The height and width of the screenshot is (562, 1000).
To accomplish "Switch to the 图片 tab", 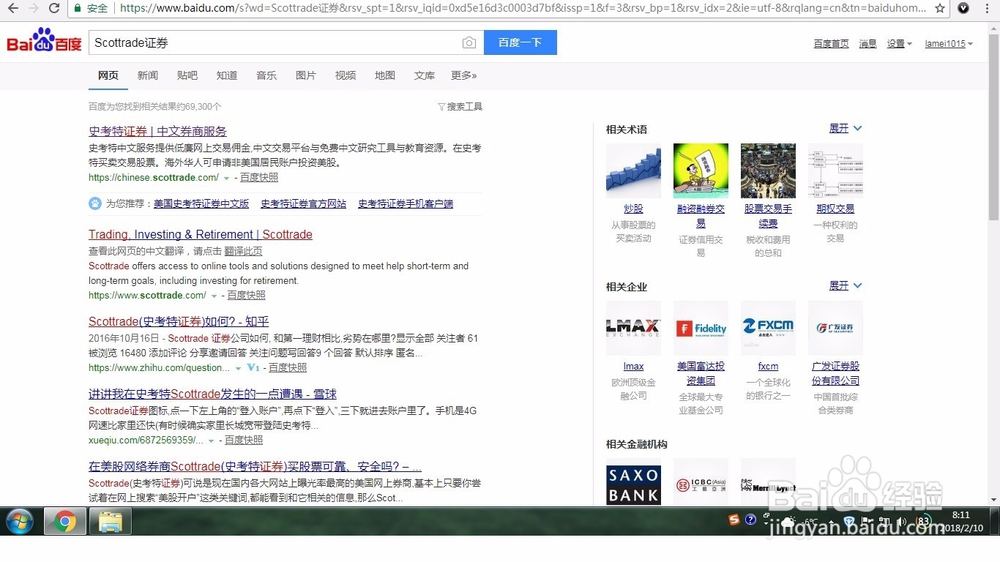I will pyautogui.click(x=305, y=75).
